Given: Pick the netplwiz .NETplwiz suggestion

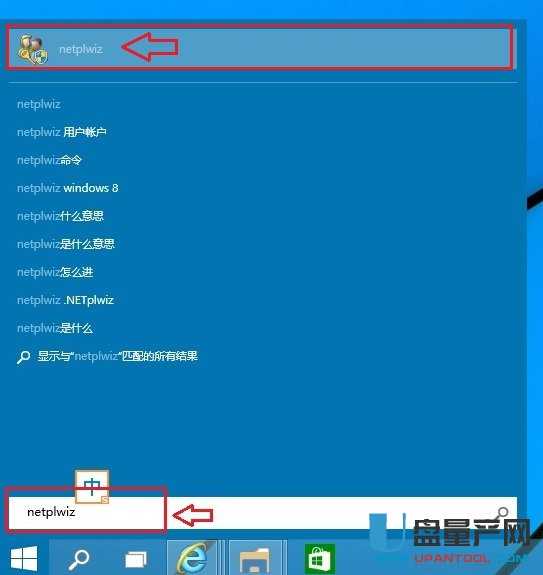Looking at the screenshot, I should [x=65, y=300].
